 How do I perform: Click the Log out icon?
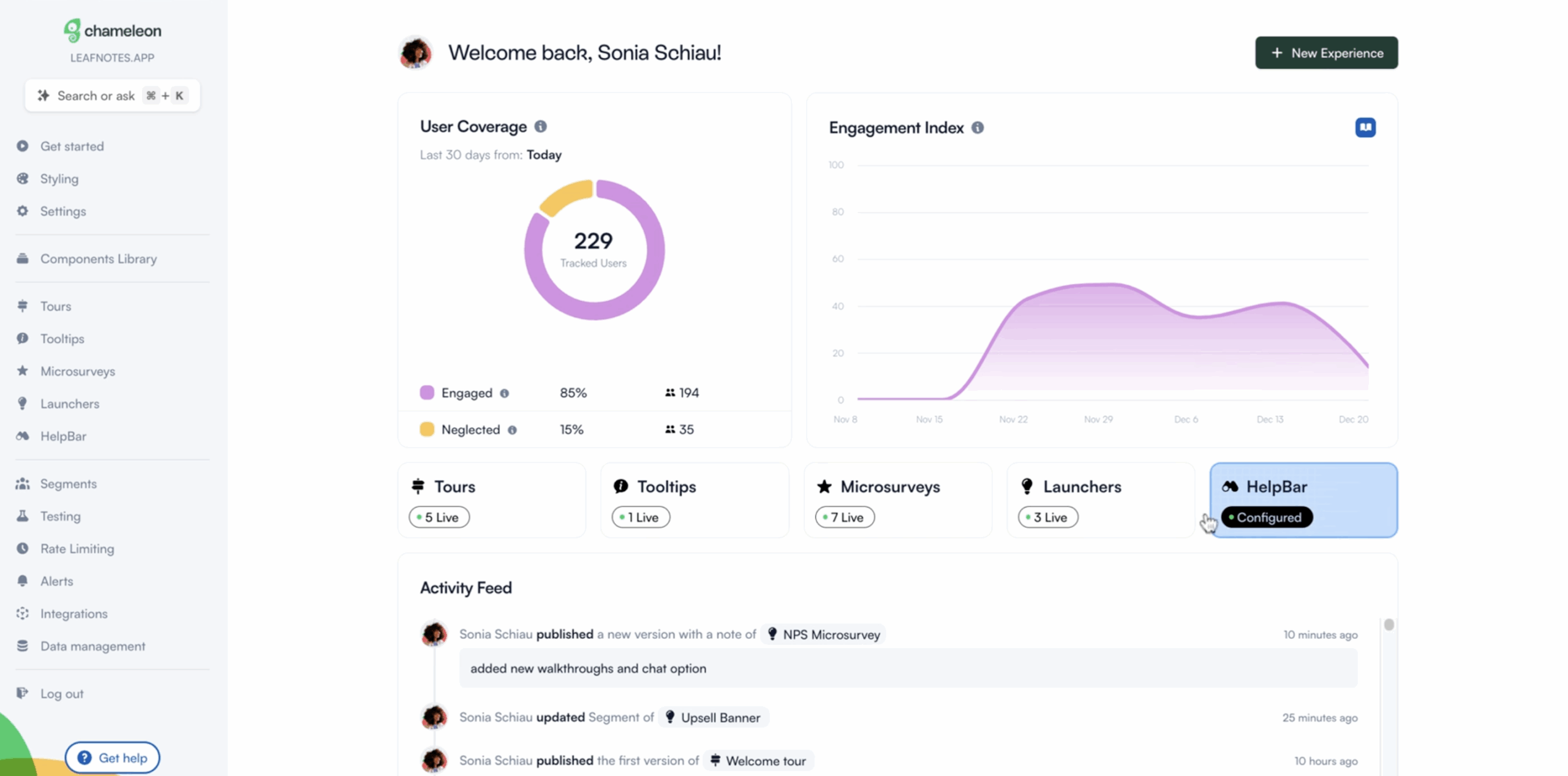tap(23, 693)
